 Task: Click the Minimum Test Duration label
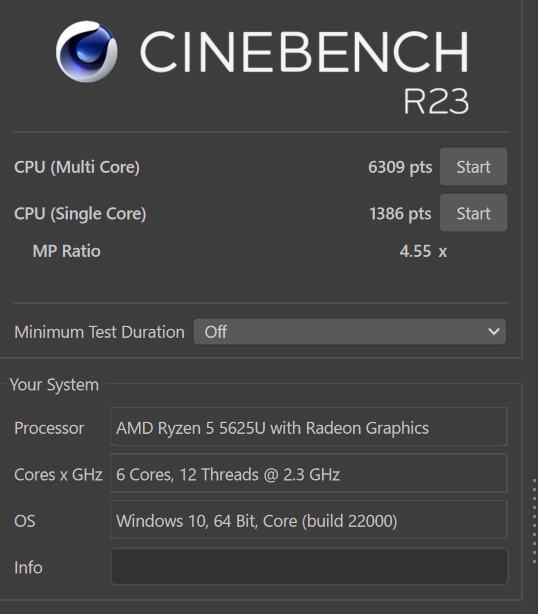(99, 332)
